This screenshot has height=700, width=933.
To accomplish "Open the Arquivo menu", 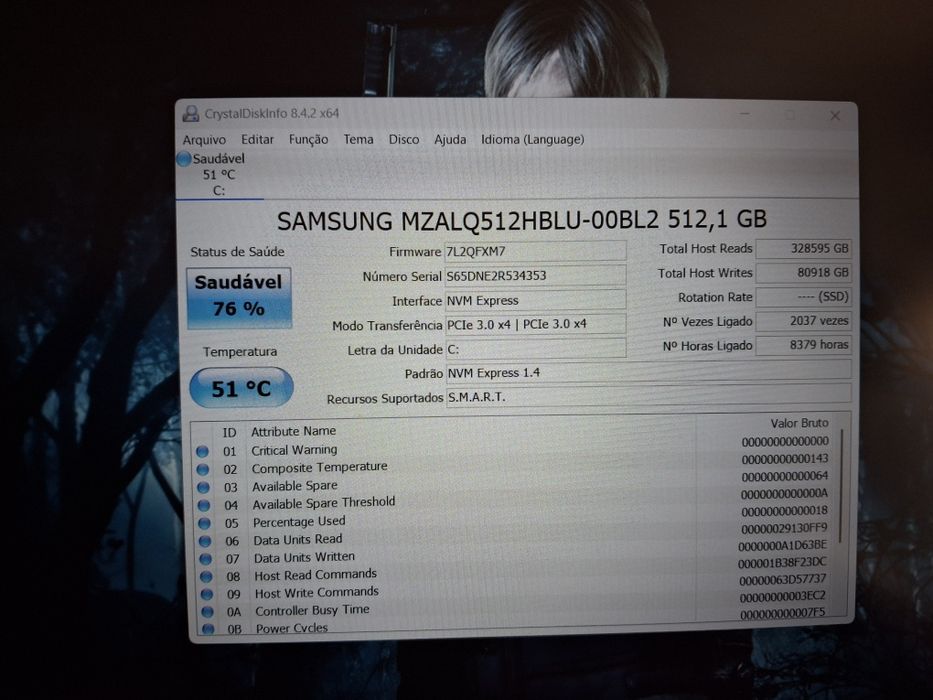I will (204, 140).
